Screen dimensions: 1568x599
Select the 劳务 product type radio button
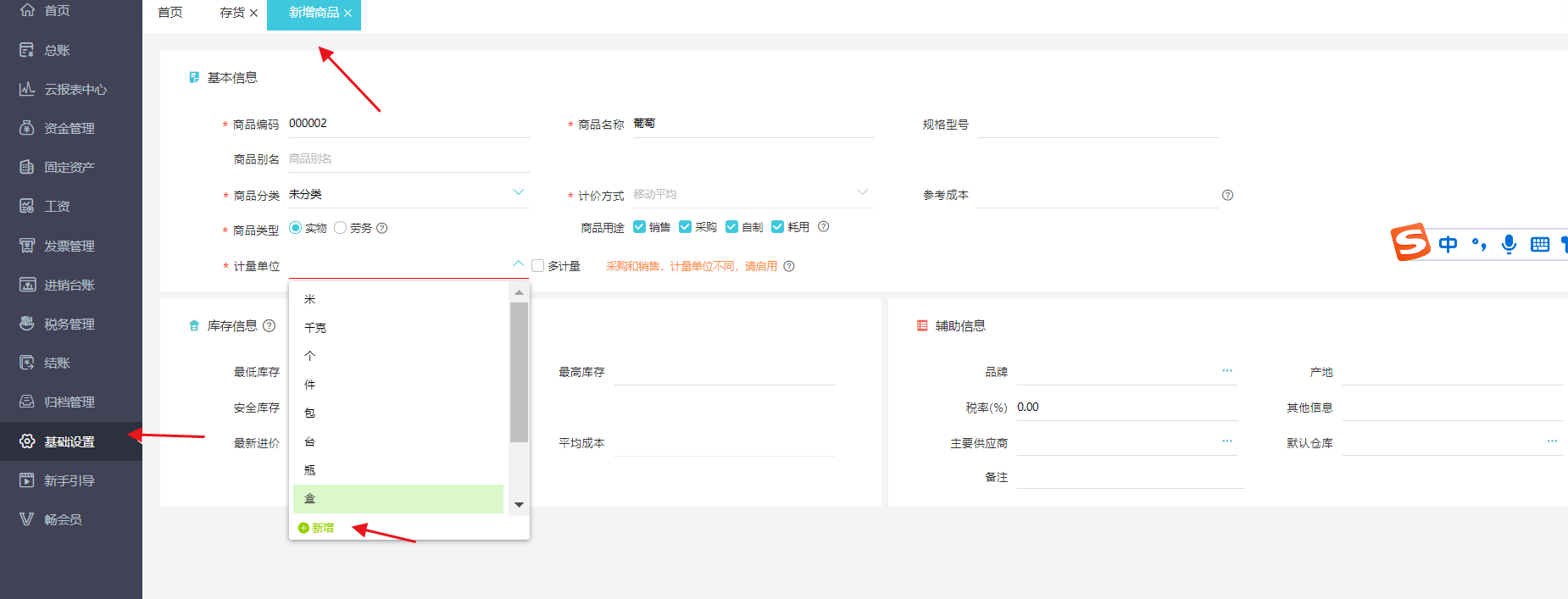(x=341, y=228)
